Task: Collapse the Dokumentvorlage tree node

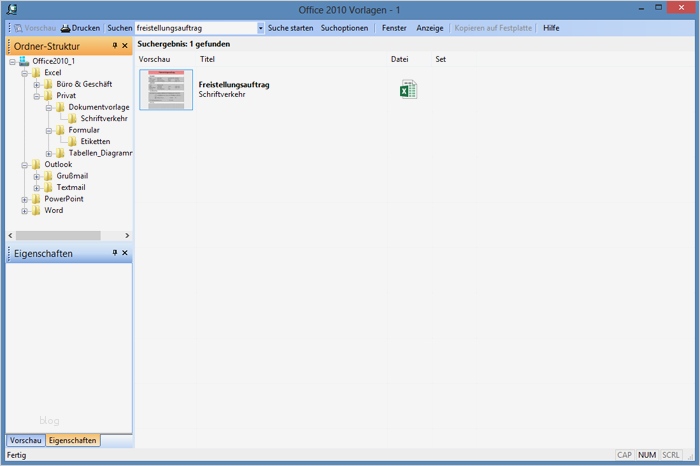Action: [49, 108]
